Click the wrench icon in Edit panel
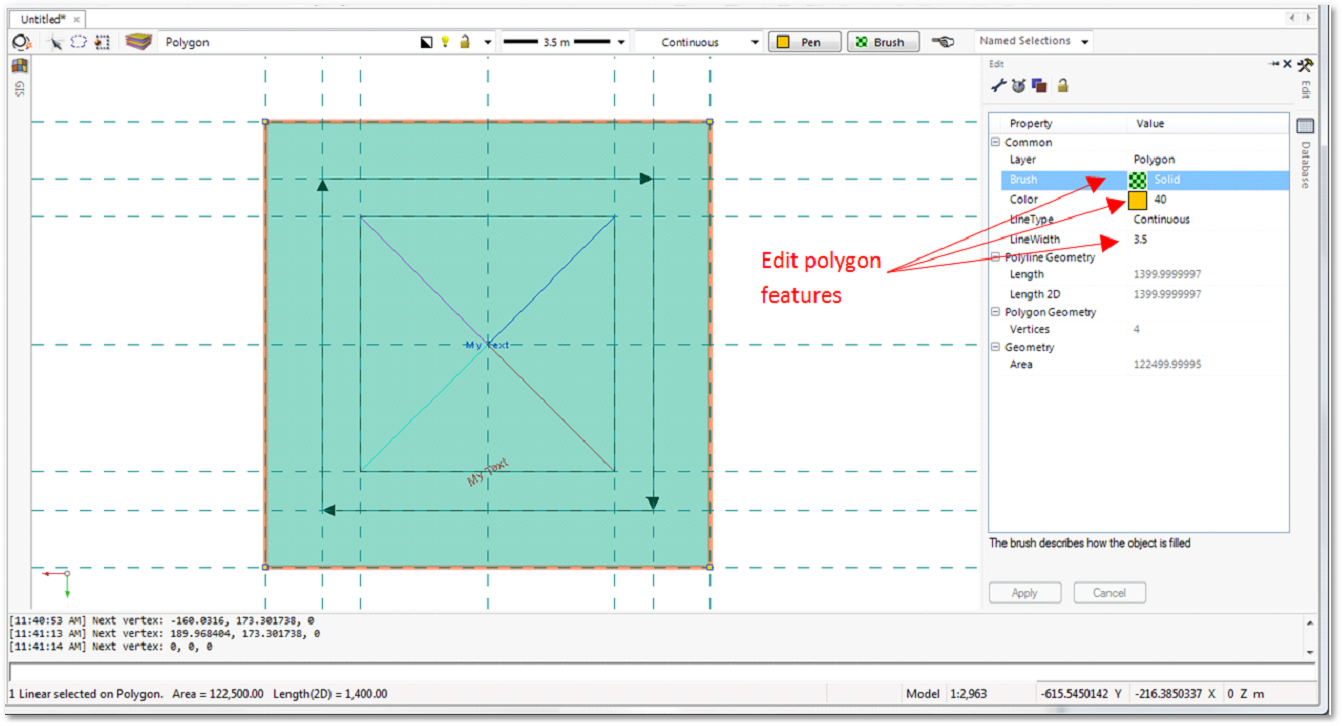Screen dimensions: 1342x726 [x=998, y=86]
